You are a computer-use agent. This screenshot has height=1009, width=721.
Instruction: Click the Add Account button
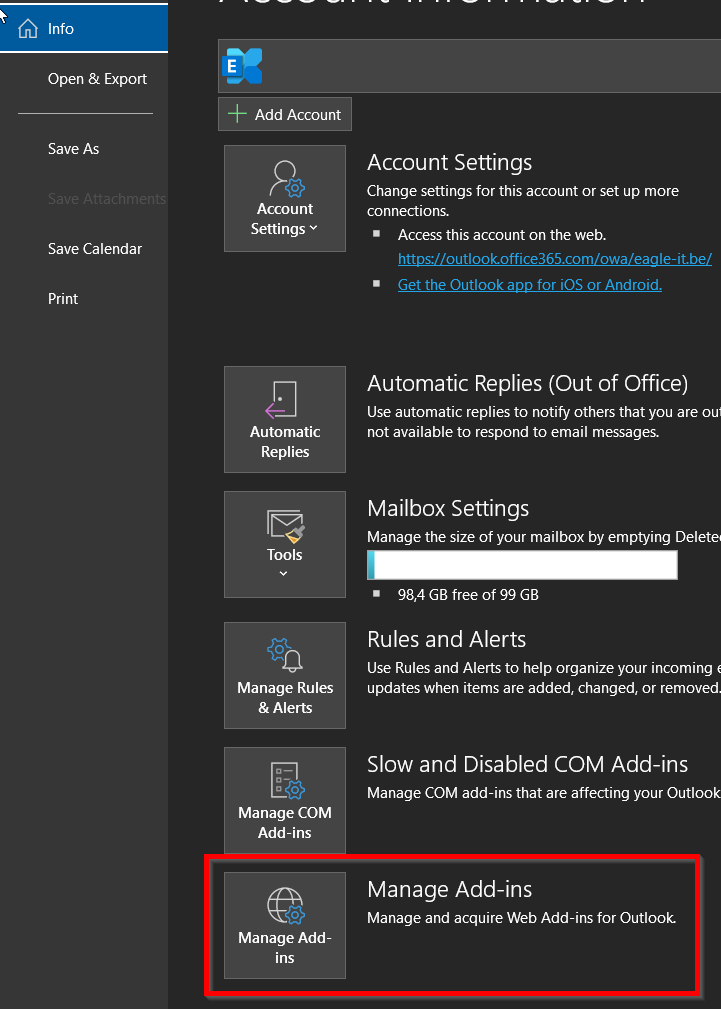[x=285, y=115]
